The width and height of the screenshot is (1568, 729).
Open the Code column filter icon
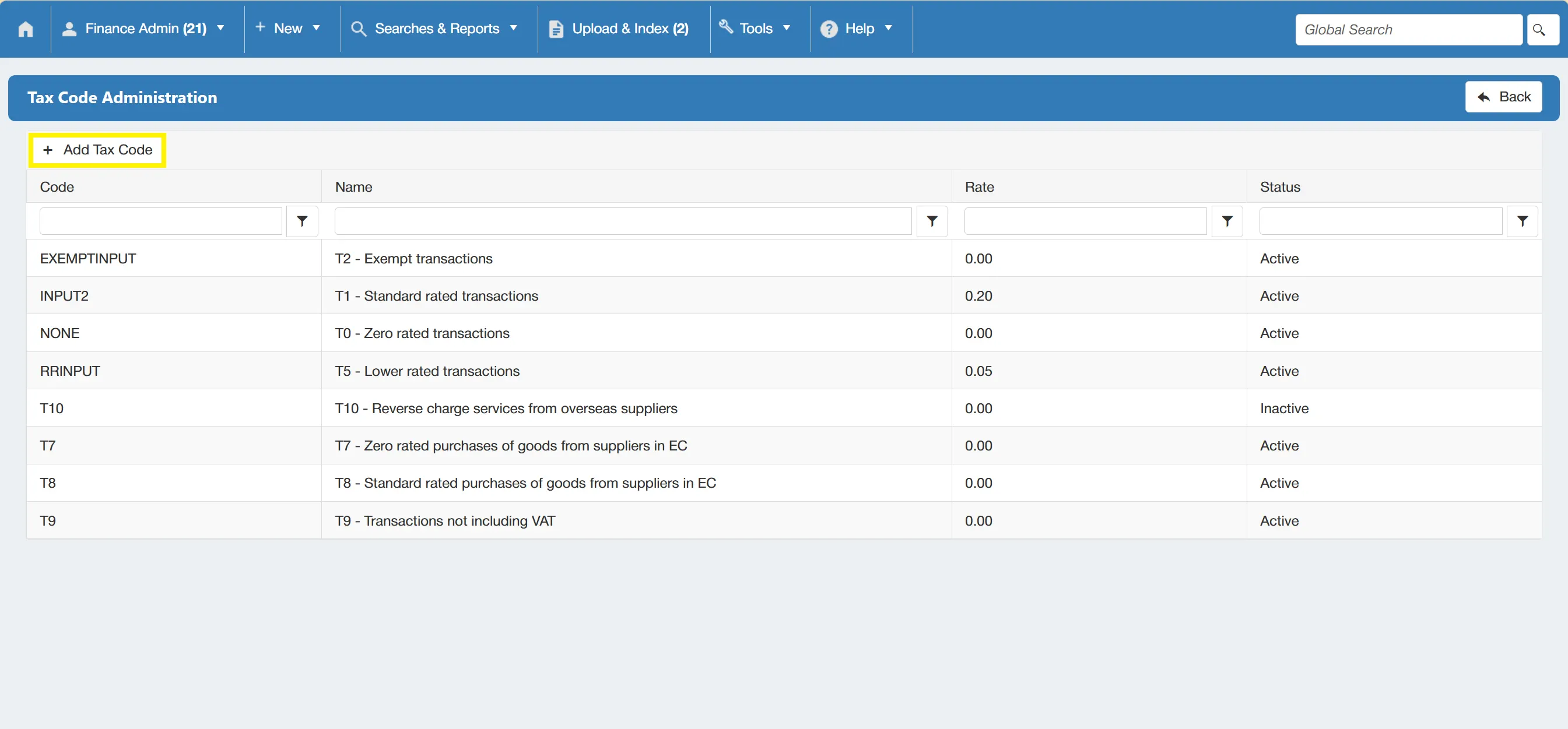pos(302,221)
